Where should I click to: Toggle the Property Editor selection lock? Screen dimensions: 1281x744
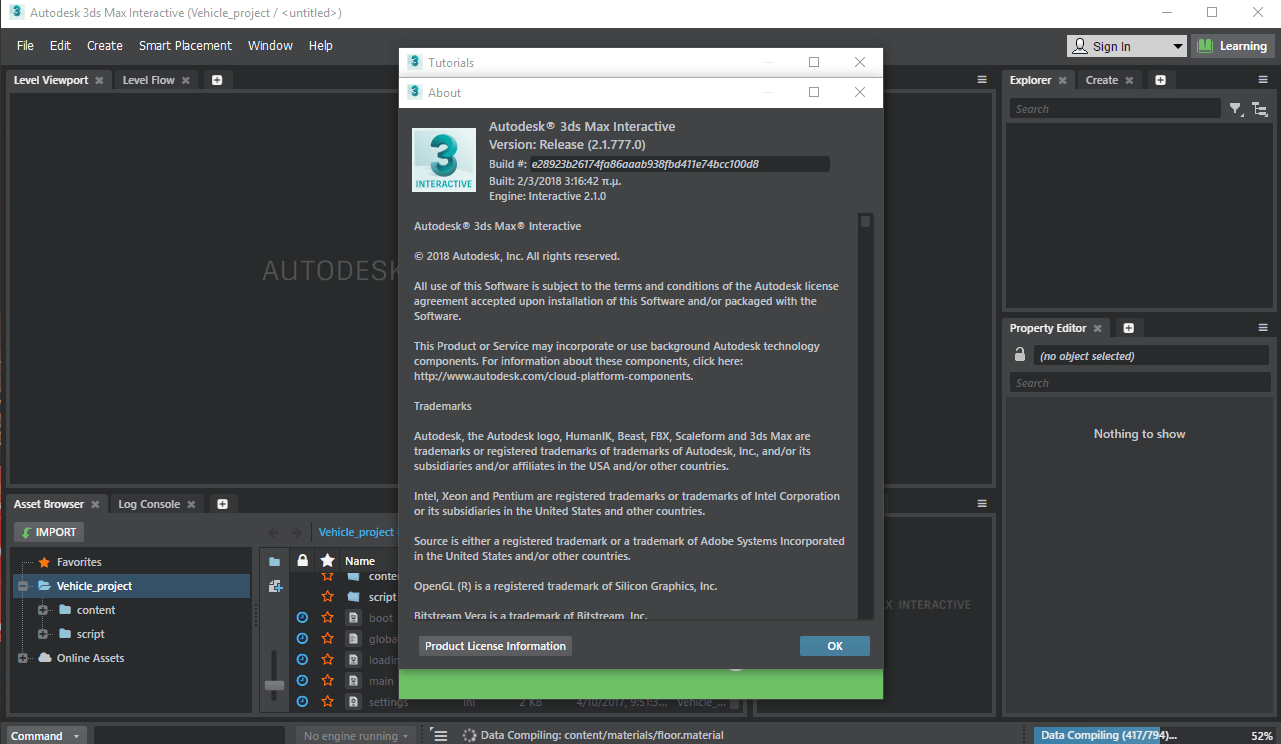point(1020,355)
